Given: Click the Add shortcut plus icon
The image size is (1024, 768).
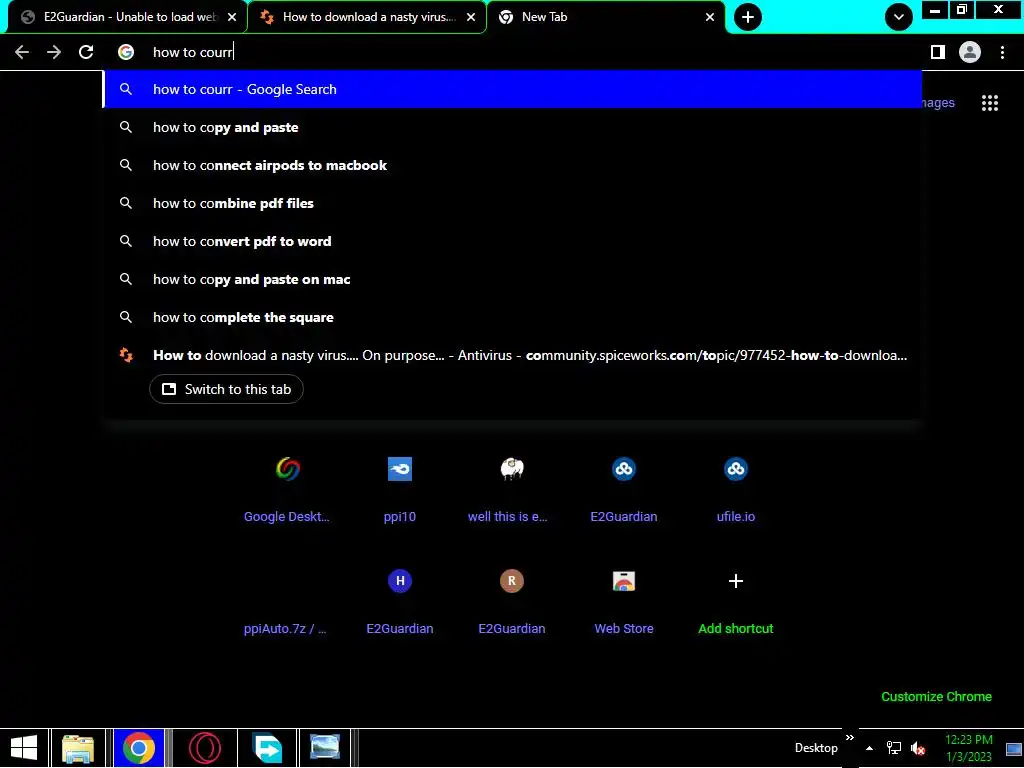Looking at the screenshot, I should tap(736, 581).
